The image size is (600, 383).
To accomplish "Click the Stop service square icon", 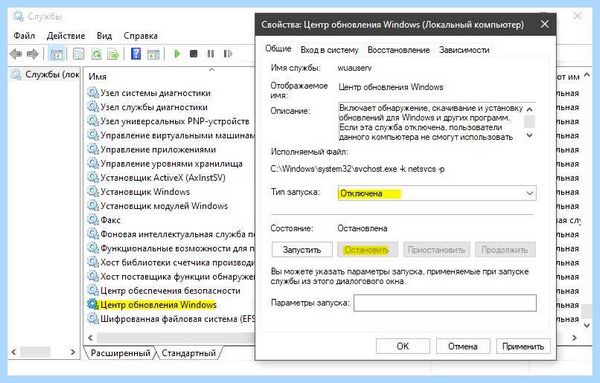I will coord(194,54).
